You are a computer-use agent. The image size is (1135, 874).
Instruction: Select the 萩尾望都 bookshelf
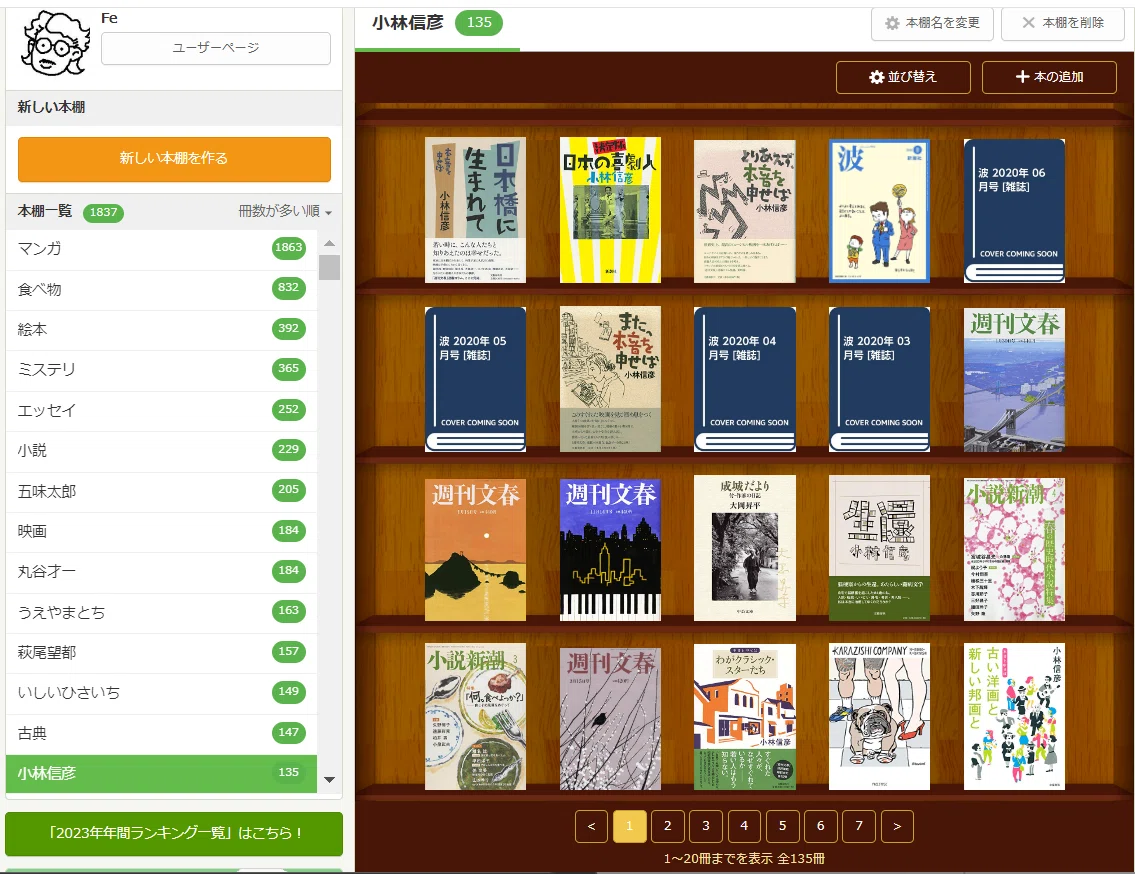click(161, 653)
